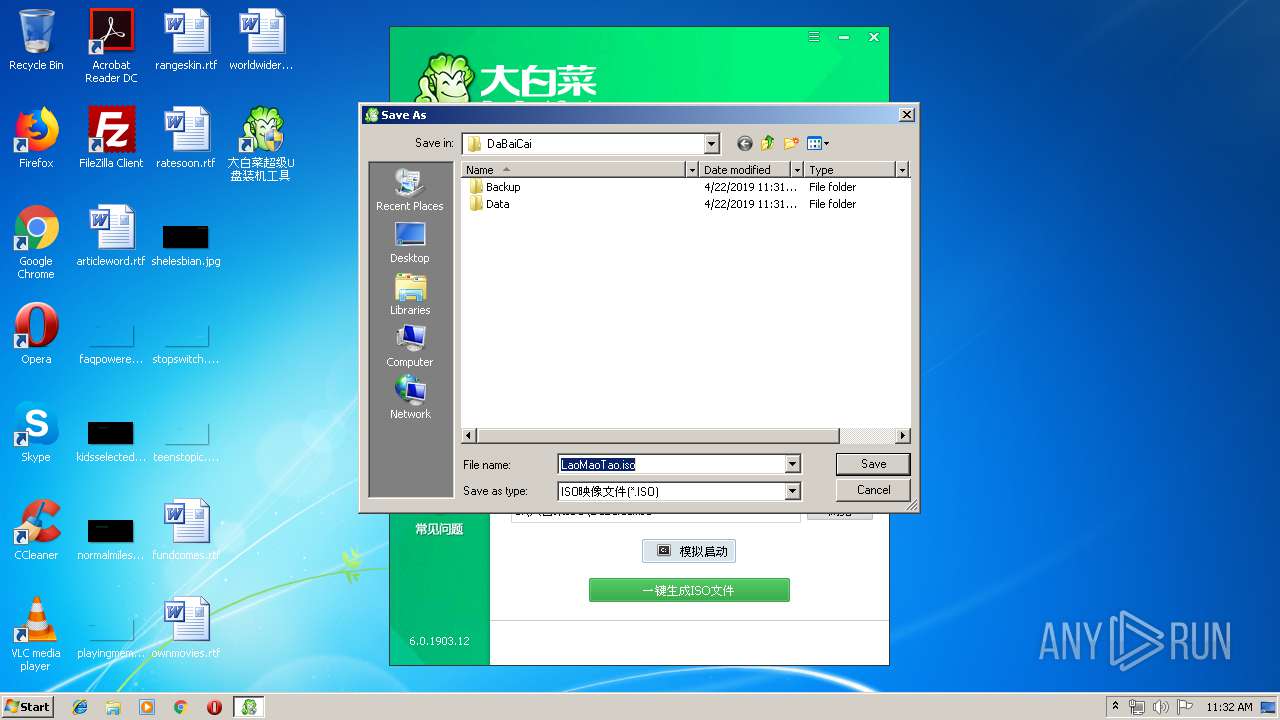Open Opera from the taskbar
This screenshot has width=1280, height=720.
(214, 706)
